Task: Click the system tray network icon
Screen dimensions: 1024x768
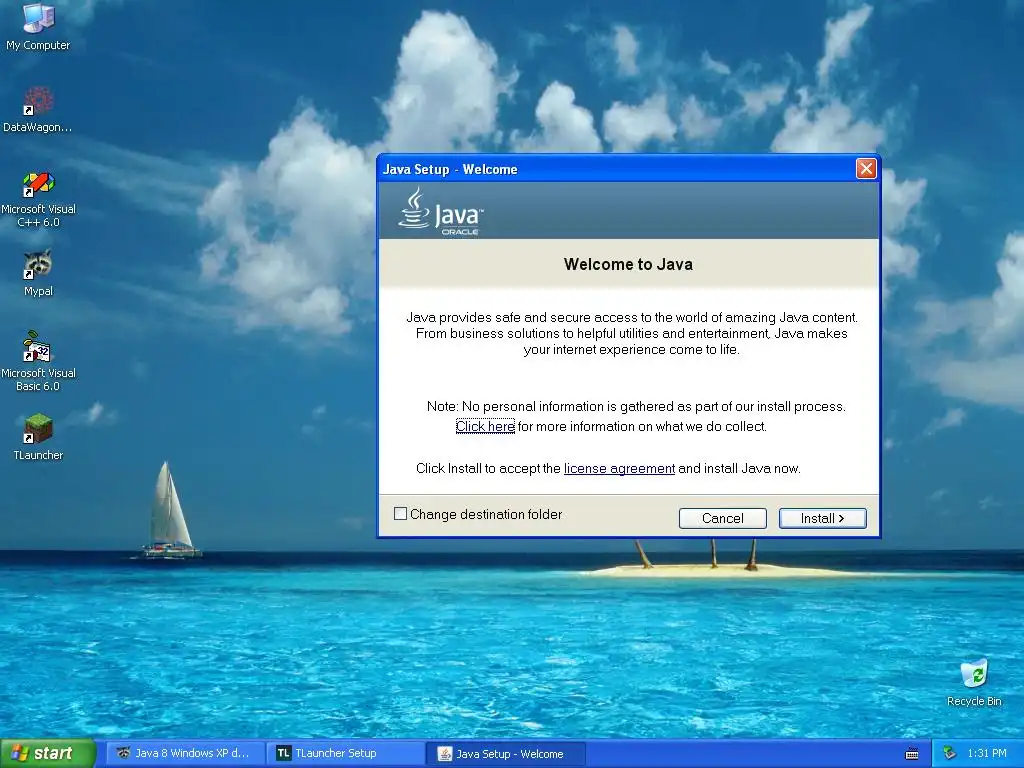Action: point(950,753)
